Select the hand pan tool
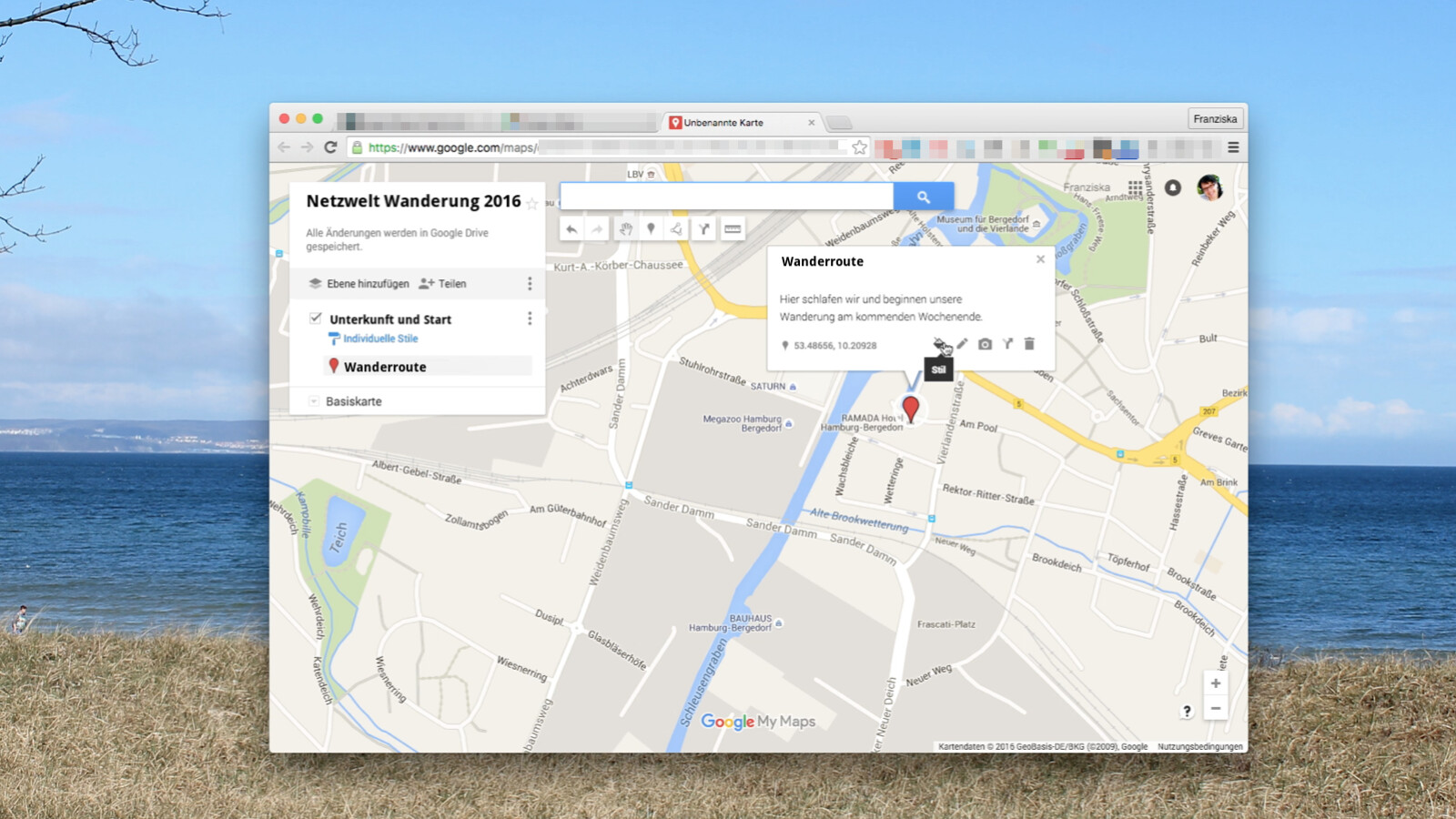The width and height of the screenshot is (1456, 819). (x=625, y=229)
